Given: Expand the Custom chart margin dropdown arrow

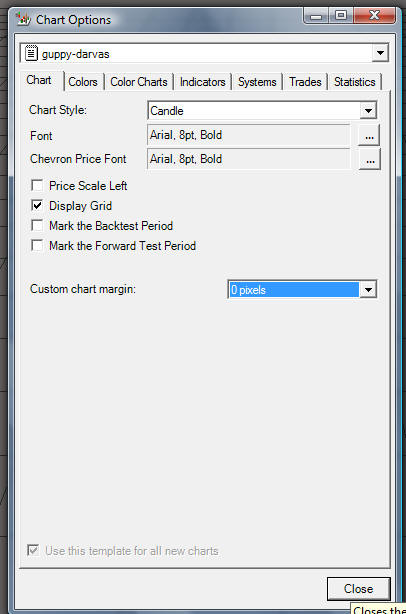Looking at the screenshot, I should point(368,290).
